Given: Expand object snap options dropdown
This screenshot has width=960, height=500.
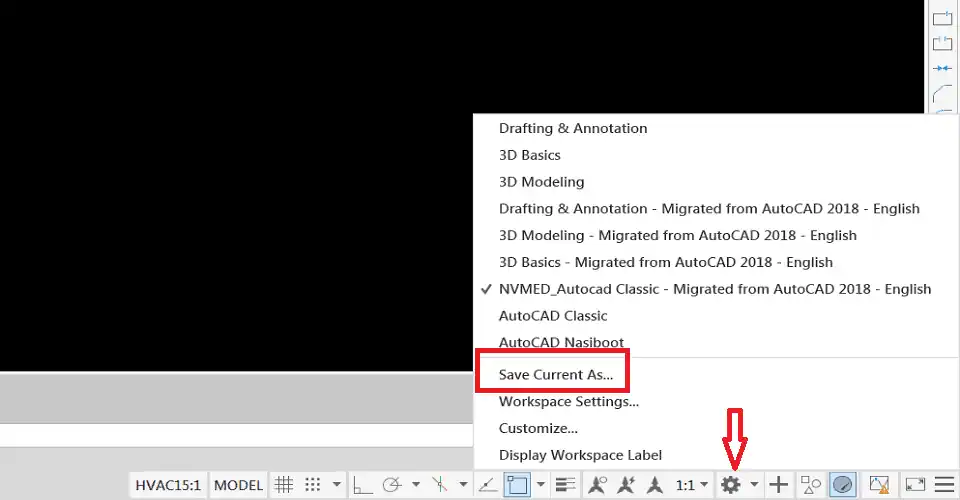Looking at the screenshot, I should click(x=541, y=485).
